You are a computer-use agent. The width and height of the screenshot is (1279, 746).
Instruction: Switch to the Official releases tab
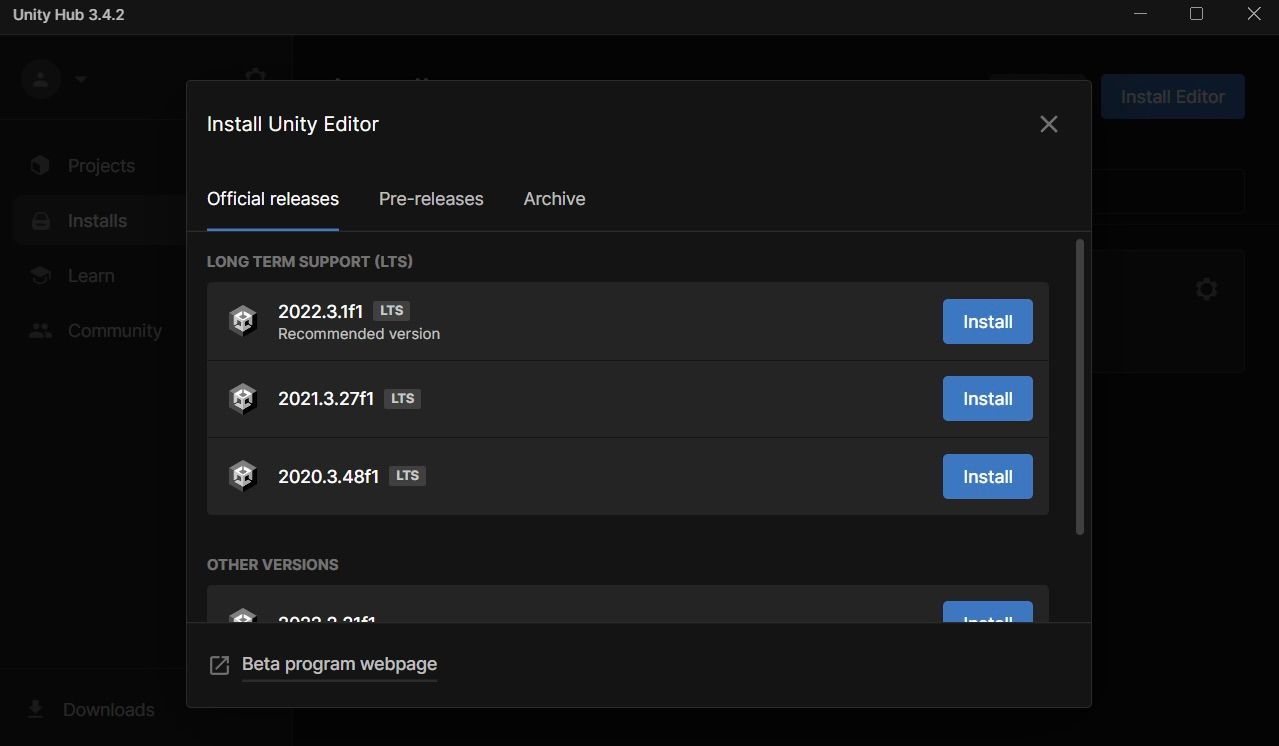coord(273,199)
